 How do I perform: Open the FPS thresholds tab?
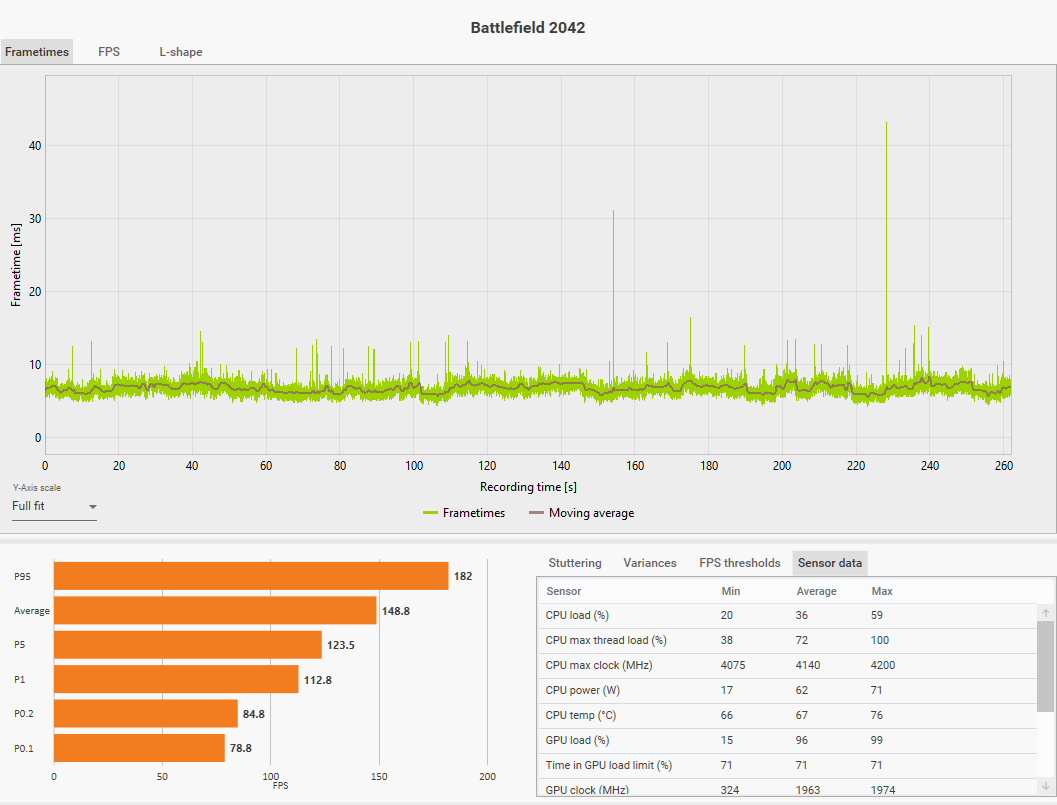[739, 563]
